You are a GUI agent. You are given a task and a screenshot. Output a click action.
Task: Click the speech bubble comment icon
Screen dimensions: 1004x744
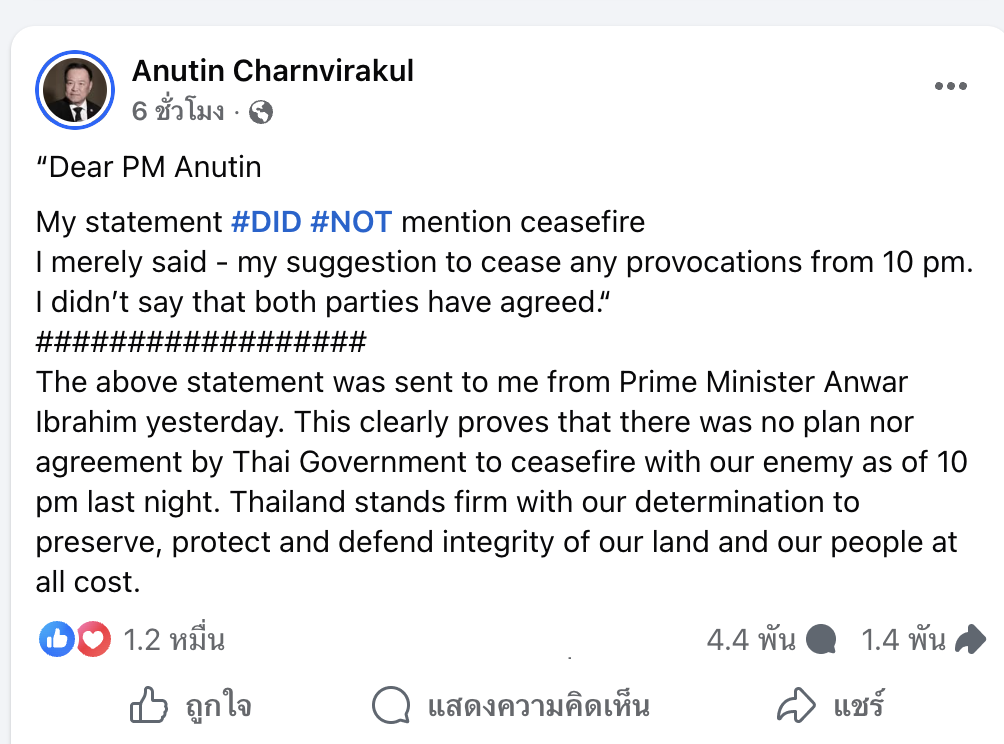click(x=391, y=706)
